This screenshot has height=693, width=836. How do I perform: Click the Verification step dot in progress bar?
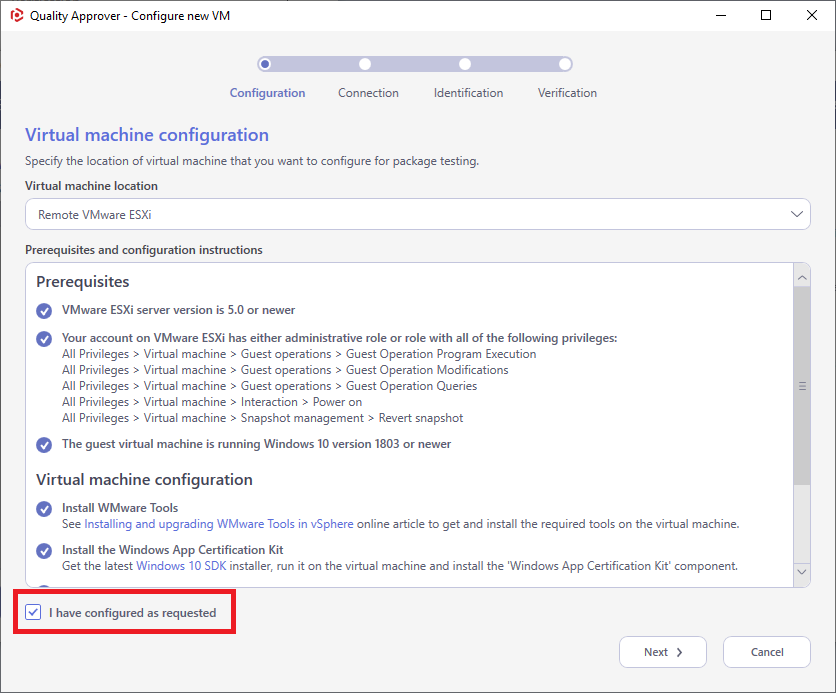[x=565, y=64]
